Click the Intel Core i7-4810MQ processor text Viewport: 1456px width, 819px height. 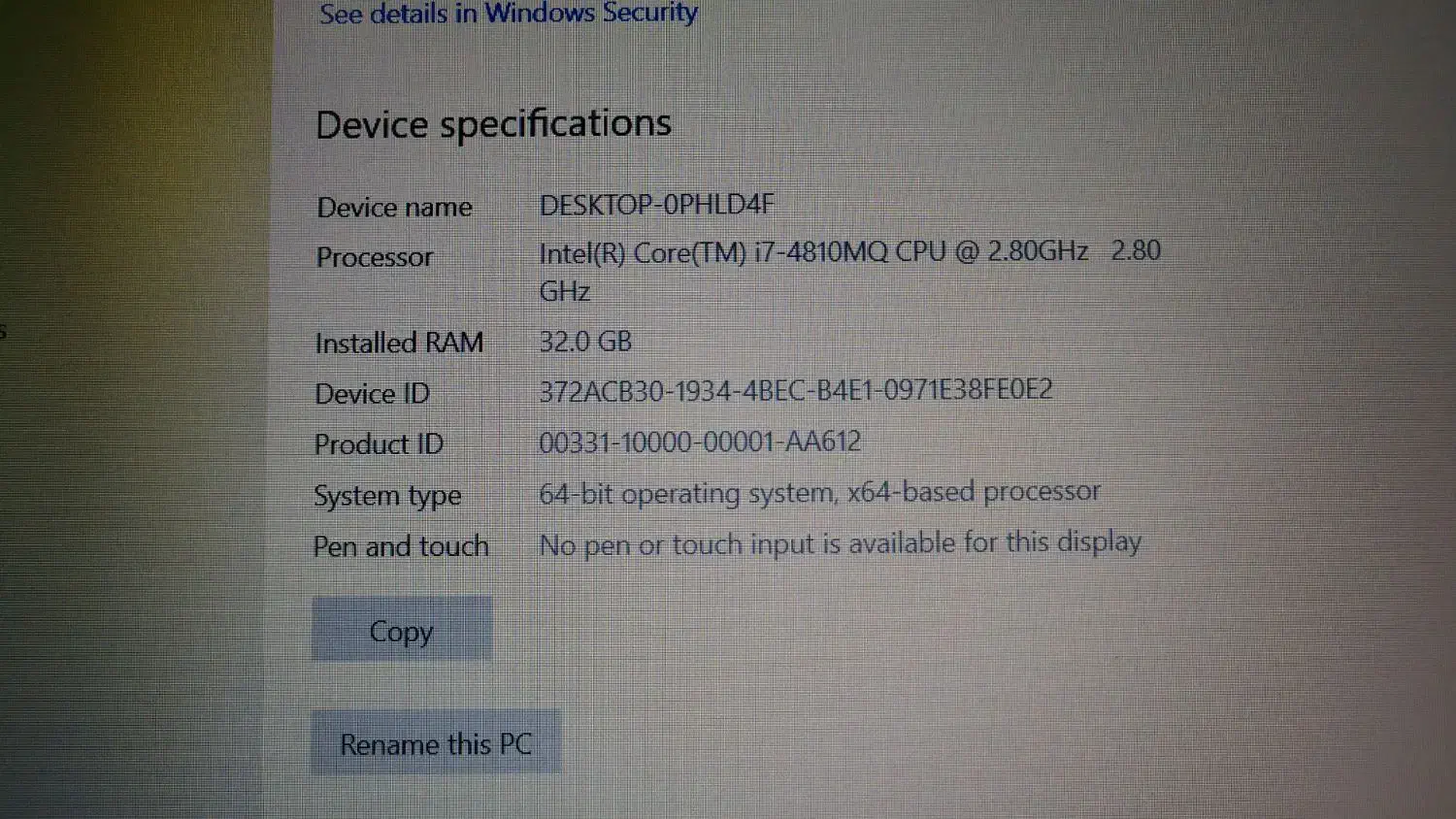point(813,252)
